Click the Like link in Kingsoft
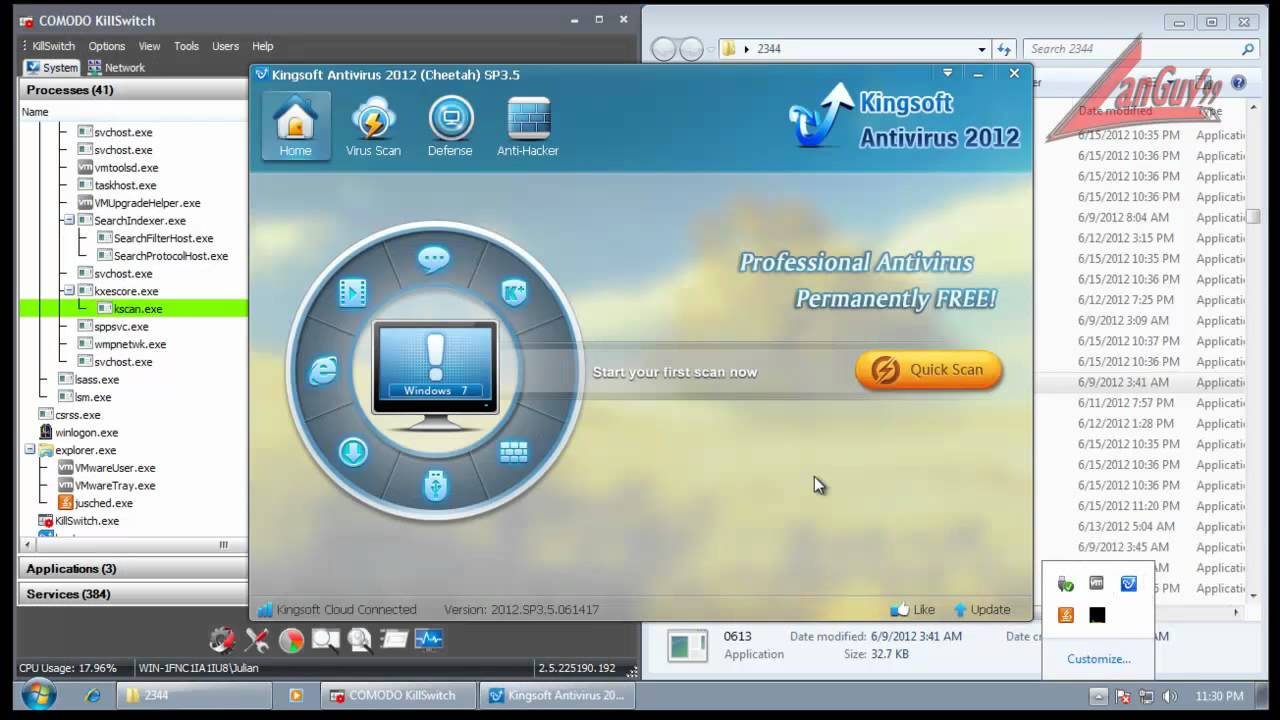The height and width of the screenshot is (720, 1280). coord(913,609)
